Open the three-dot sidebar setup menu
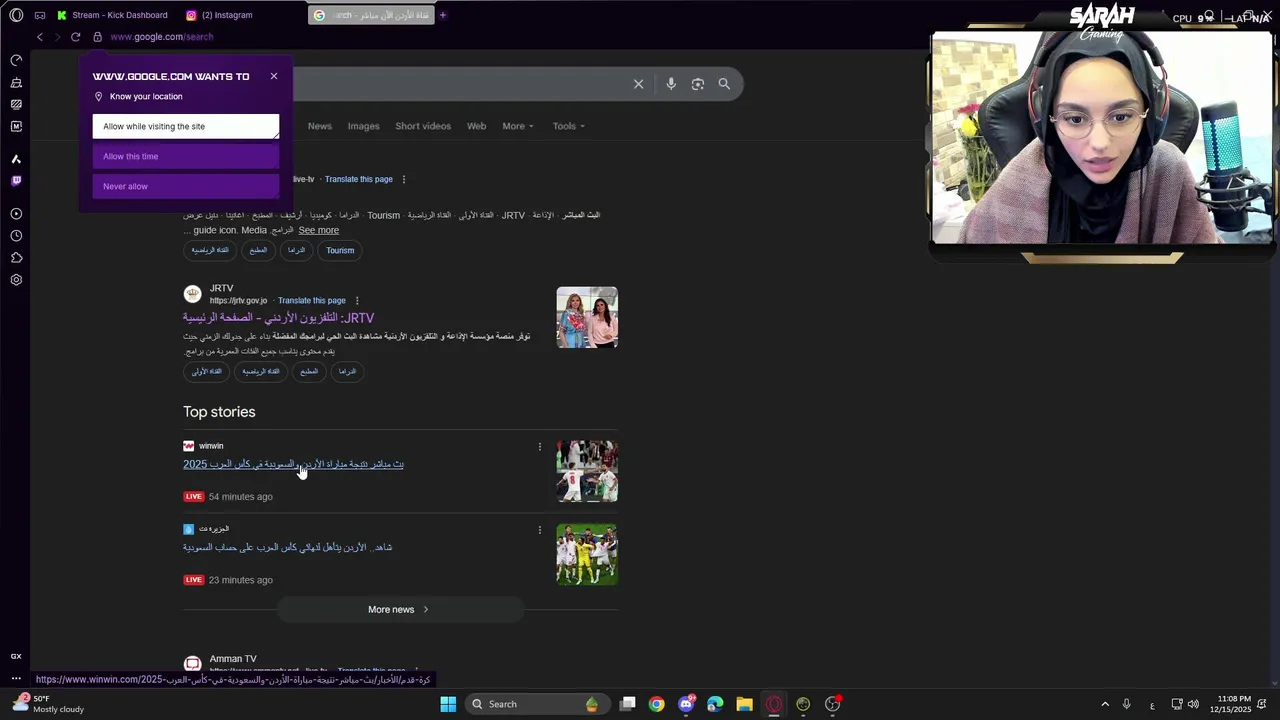The width and height of the screenshot is (1280, 720). [x=16, y=678]
